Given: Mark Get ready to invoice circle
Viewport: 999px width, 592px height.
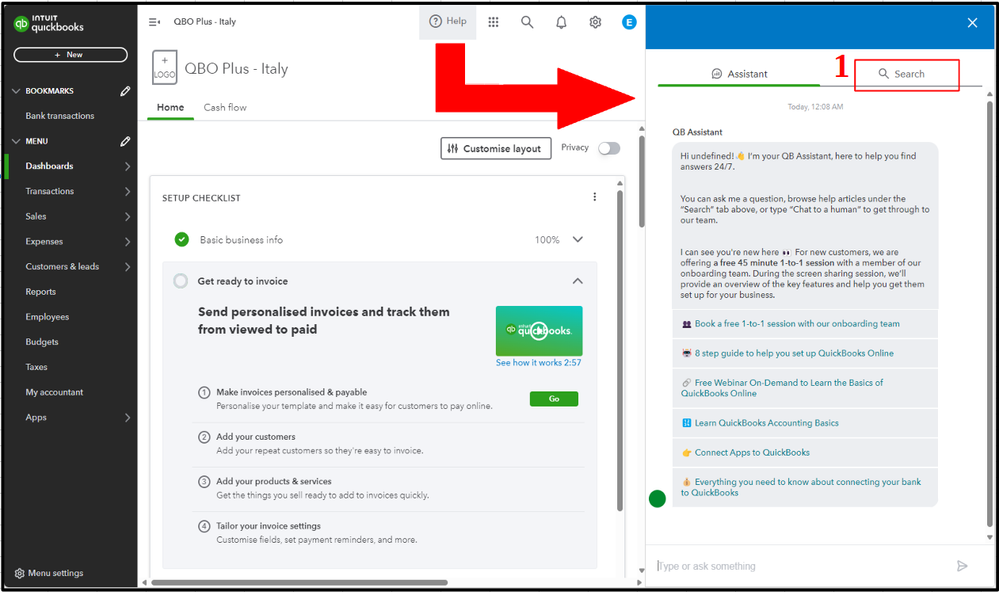Looking at the screenshot, I should 181,281.
